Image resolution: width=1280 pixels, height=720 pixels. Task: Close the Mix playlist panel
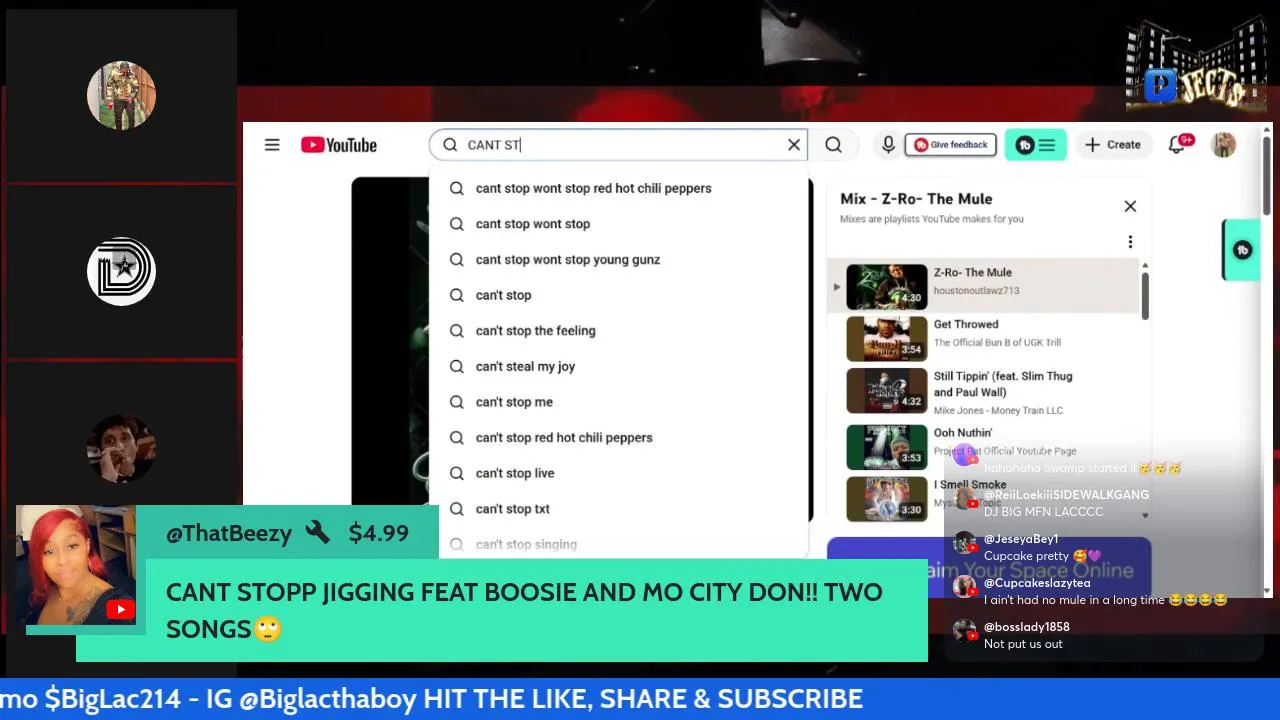(x=1130, y=206)
